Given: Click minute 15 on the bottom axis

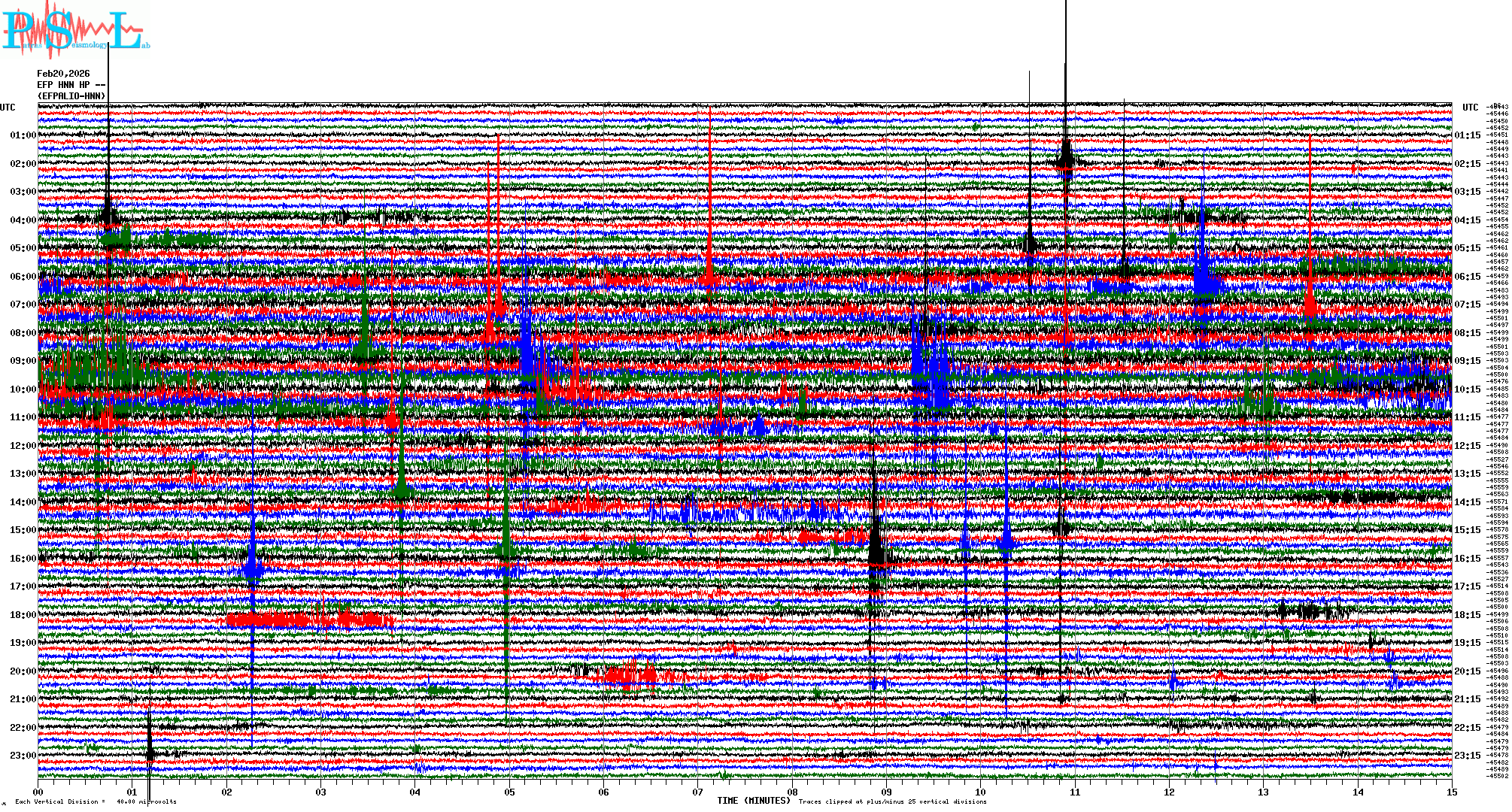Looking at the screenshot, I should [x=1451, y=792].
